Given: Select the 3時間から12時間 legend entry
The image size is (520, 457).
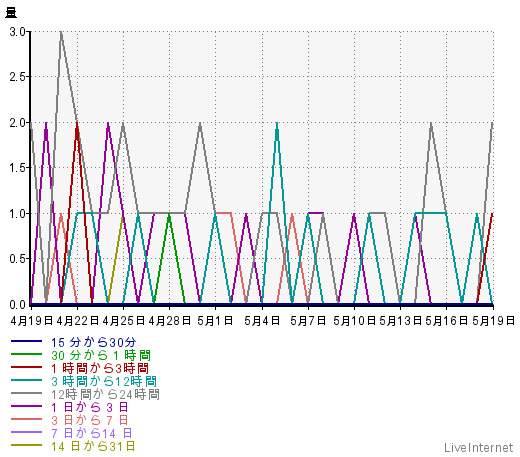Looking at the screenshot, I should [x=104, y=381].
